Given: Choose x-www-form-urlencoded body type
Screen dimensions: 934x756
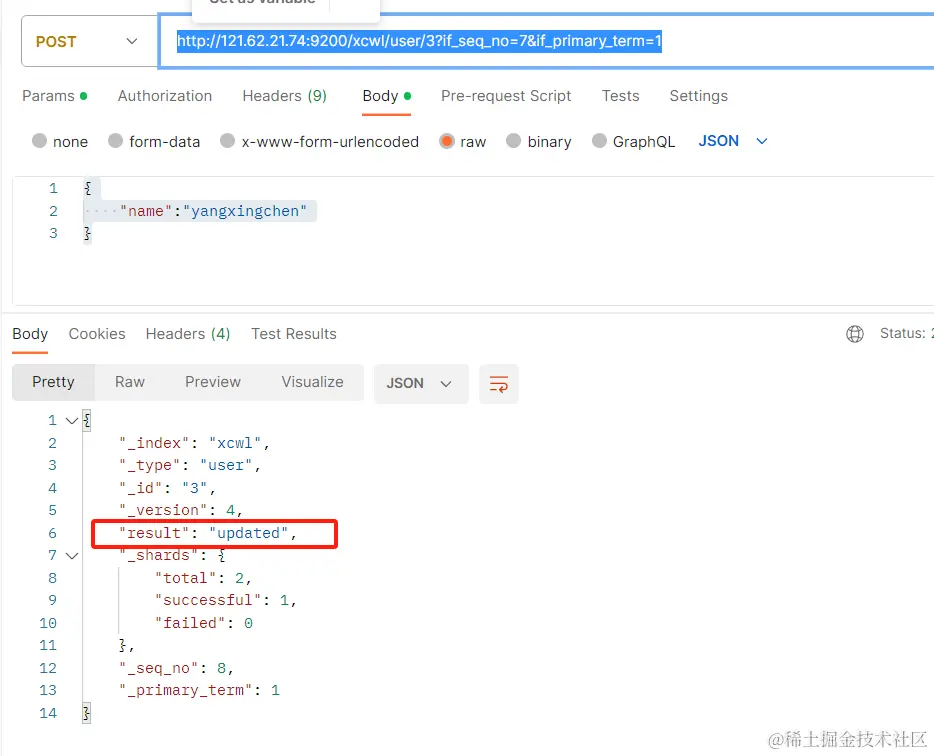Looking at the screenshot, I should [228, 141].
